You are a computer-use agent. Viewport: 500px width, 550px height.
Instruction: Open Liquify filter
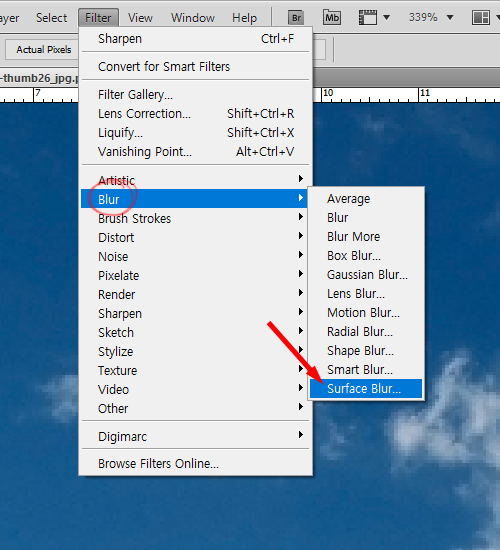[195, 133]
